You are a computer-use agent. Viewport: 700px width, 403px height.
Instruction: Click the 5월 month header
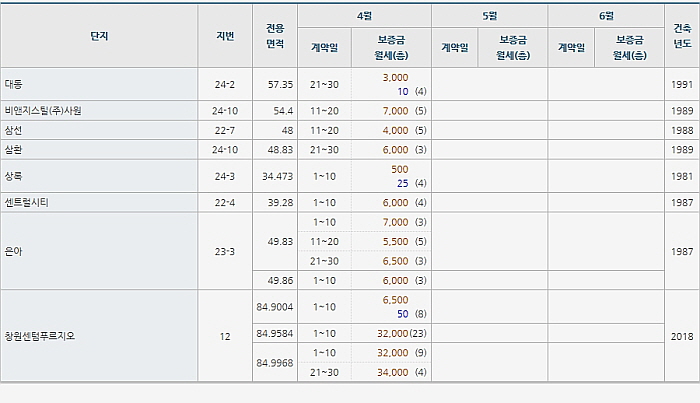[x=490, y=16]
